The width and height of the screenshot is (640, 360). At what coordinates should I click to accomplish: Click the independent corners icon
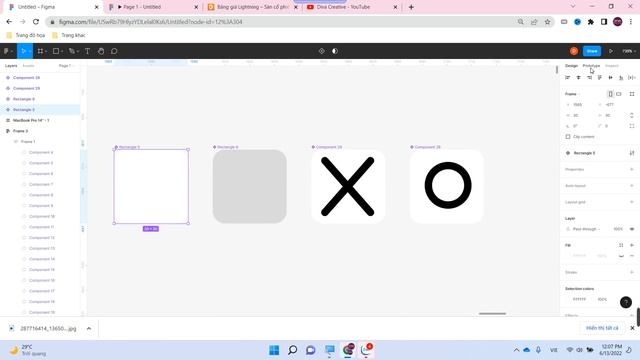[x=632, y=126]
